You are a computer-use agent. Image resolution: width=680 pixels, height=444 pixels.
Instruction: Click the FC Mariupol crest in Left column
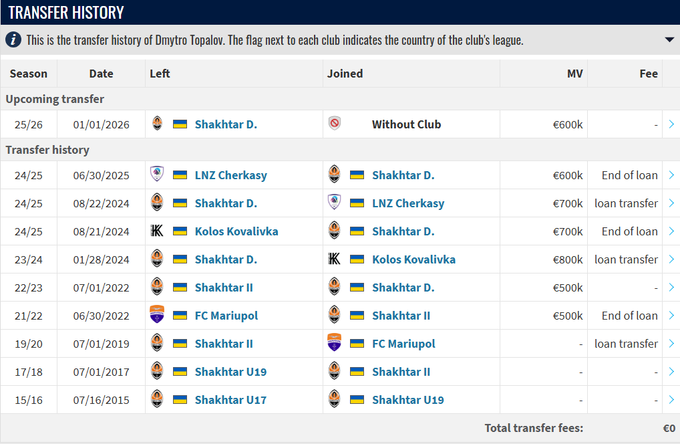coord(156,315)
